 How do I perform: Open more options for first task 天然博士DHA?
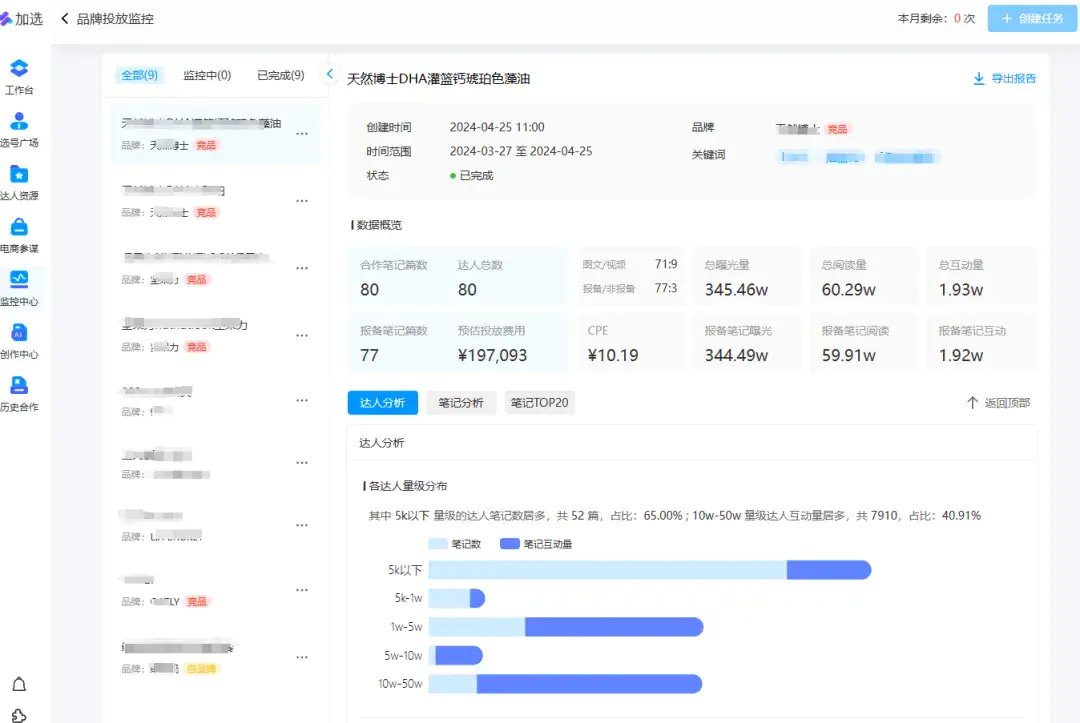coord(302,134)
